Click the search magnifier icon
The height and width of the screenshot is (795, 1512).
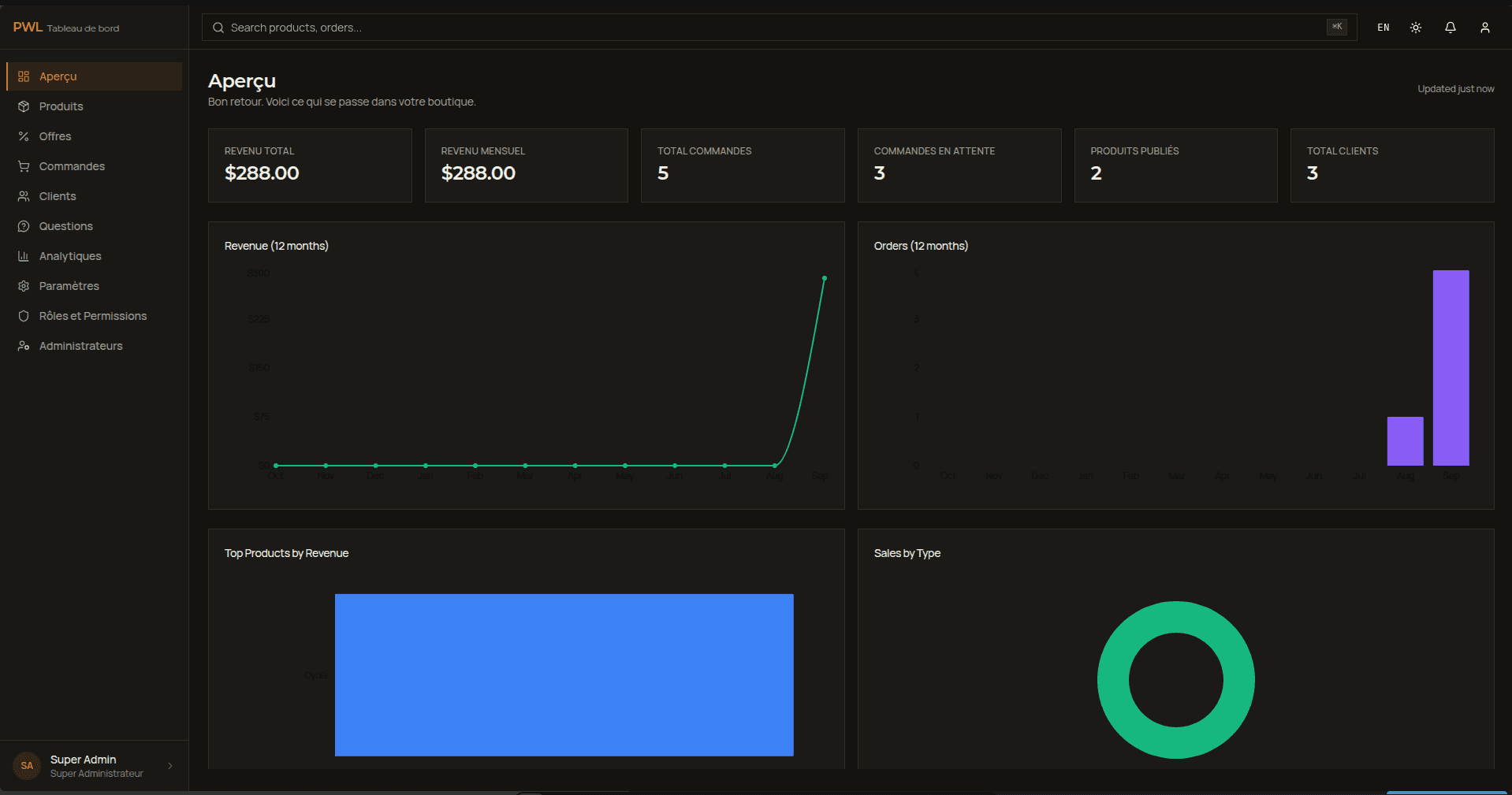(218, 28)
